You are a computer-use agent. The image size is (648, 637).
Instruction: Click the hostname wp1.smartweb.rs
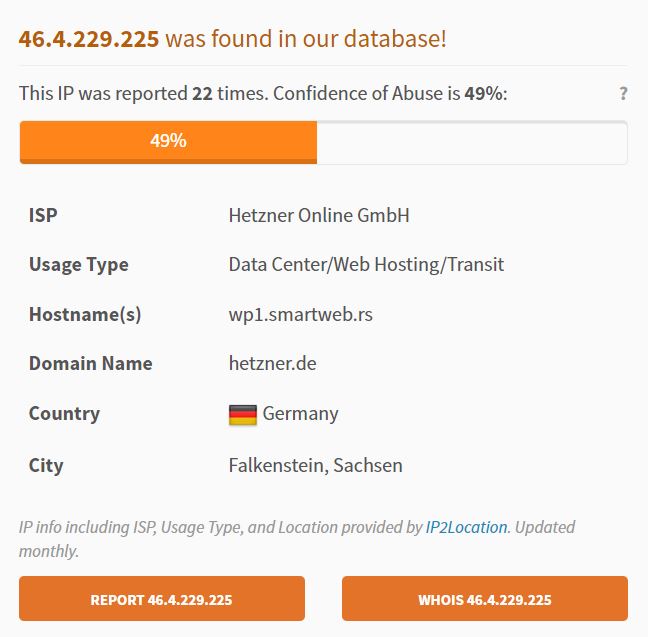(x=300, y=314)
